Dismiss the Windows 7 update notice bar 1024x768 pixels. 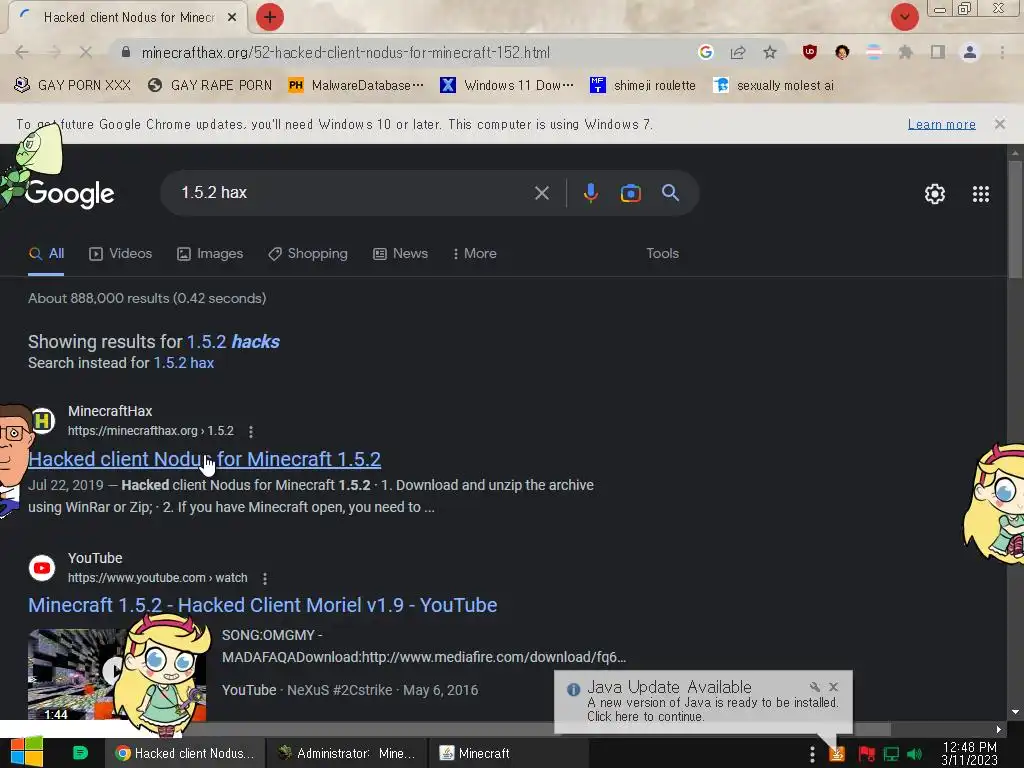999,124
